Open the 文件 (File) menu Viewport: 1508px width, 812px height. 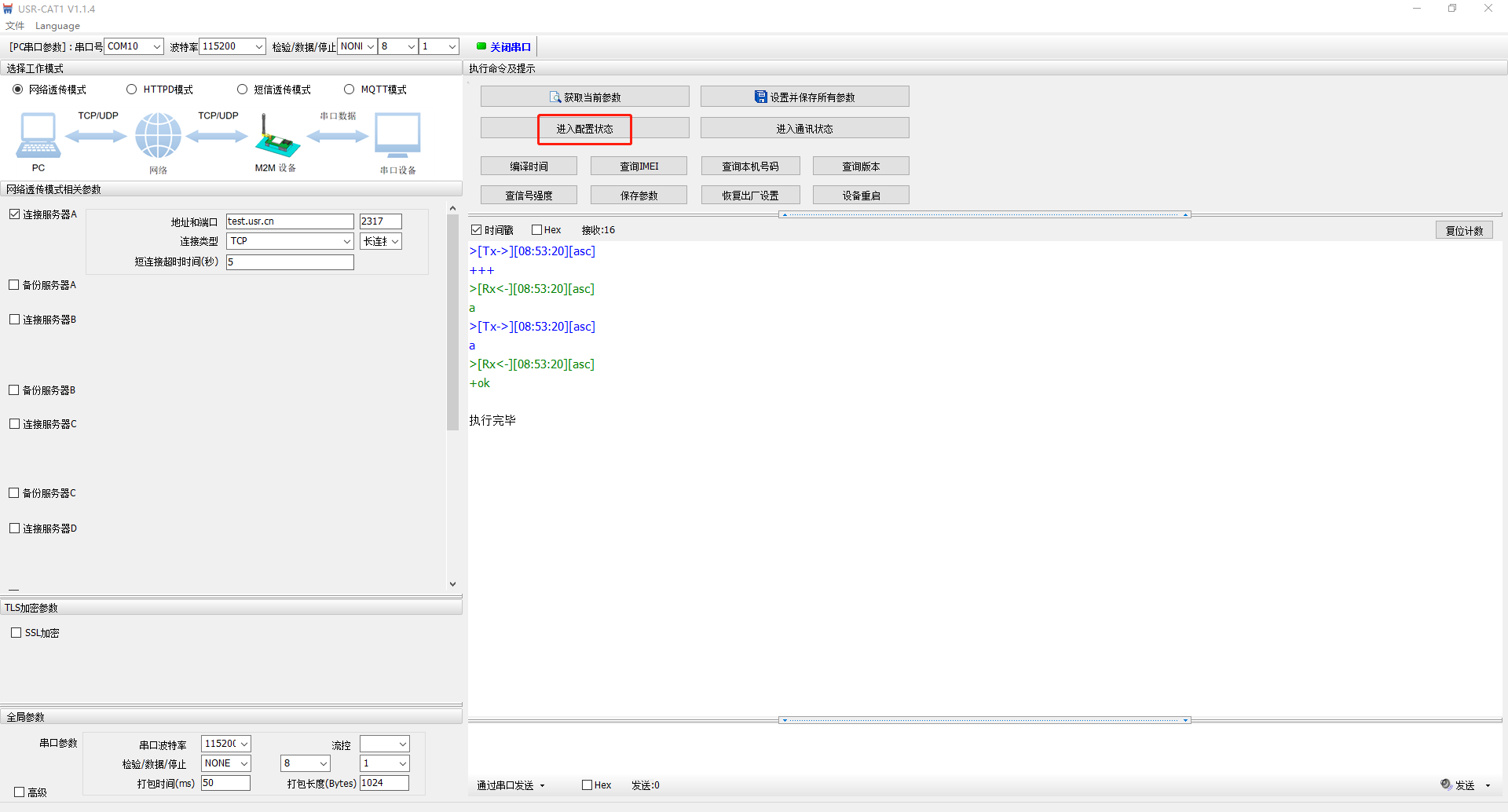pos(15,26)
